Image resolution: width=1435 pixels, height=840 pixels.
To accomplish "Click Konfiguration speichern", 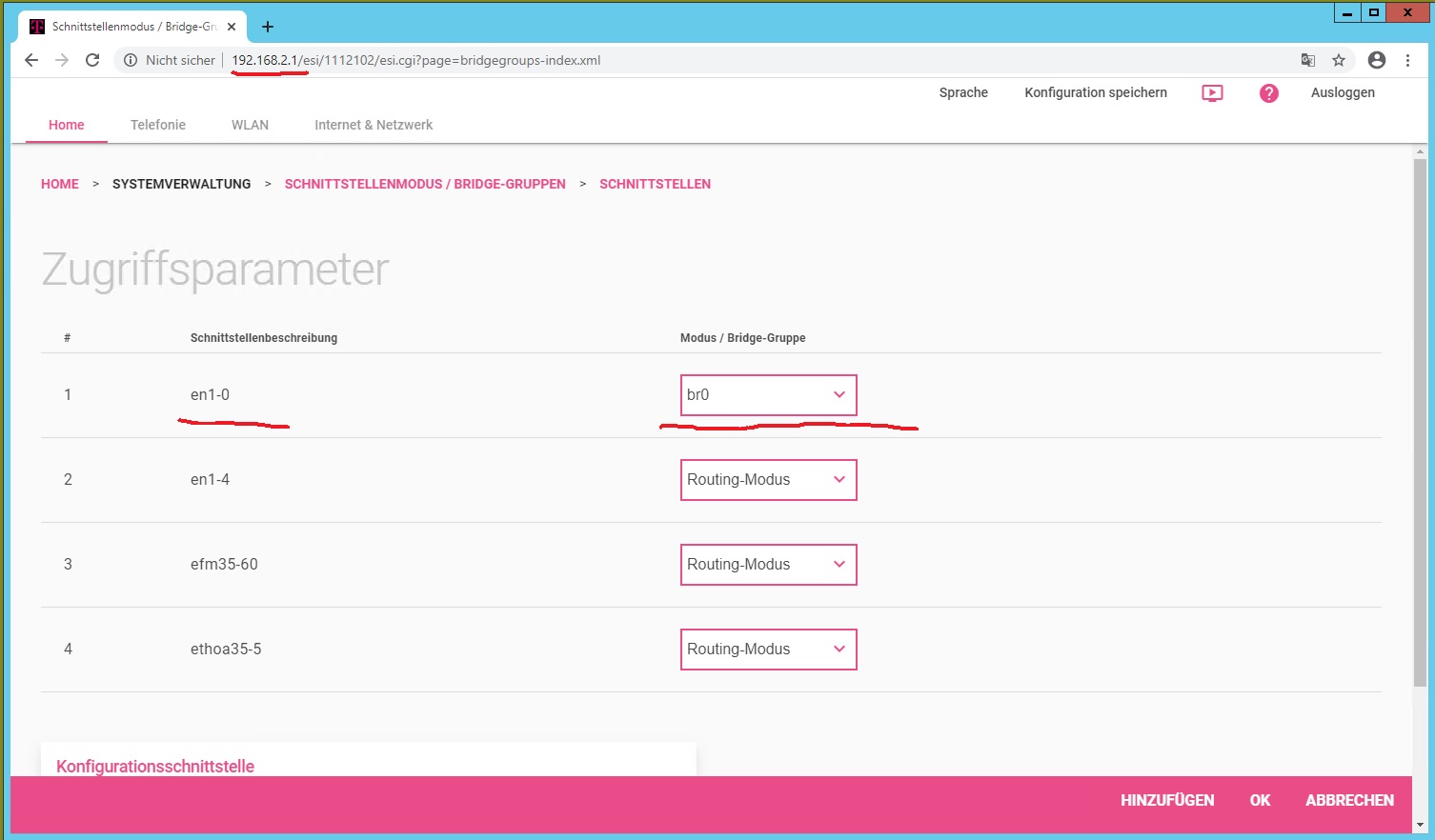I will pyautogui.click(x=1096, y=92).
